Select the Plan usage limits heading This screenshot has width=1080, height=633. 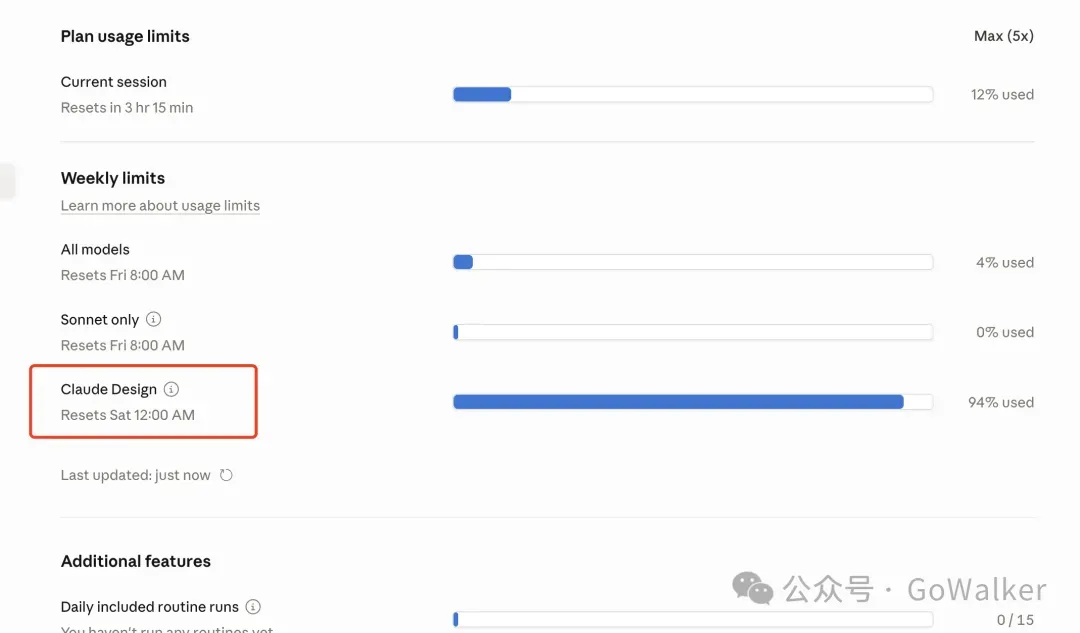coord(125,36)
